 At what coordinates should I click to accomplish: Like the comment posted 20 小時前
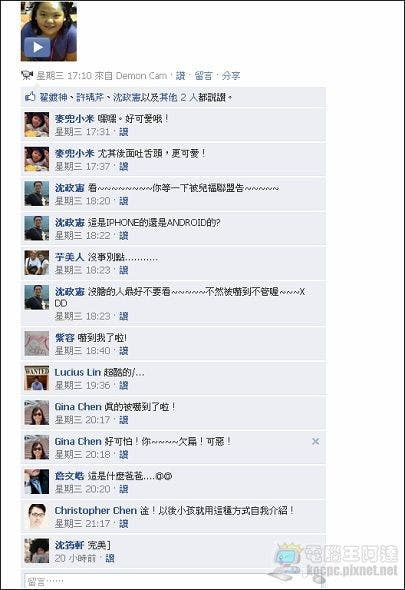pyautogui.click(x=110, y=558)
